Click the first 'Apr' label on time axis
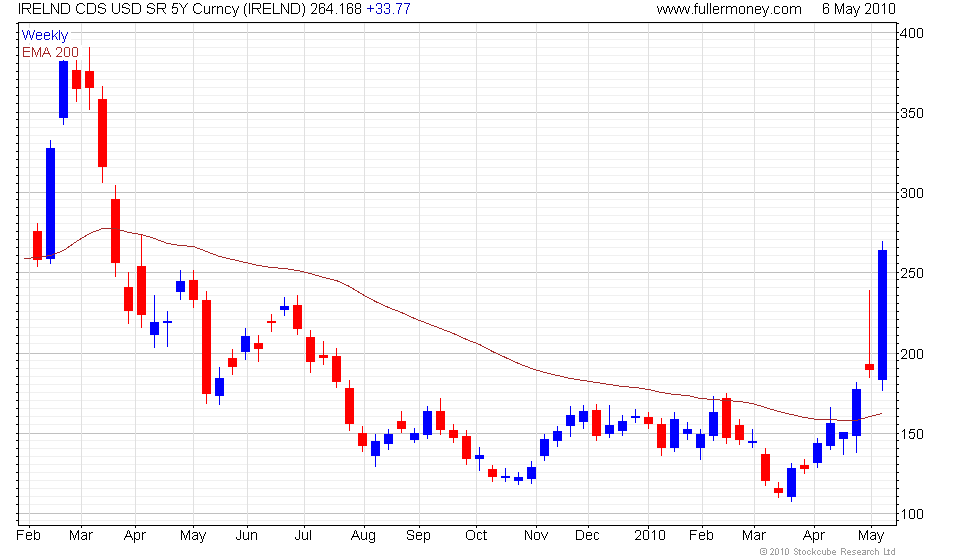This screenshot has width=980, height=560. point(134,536)
